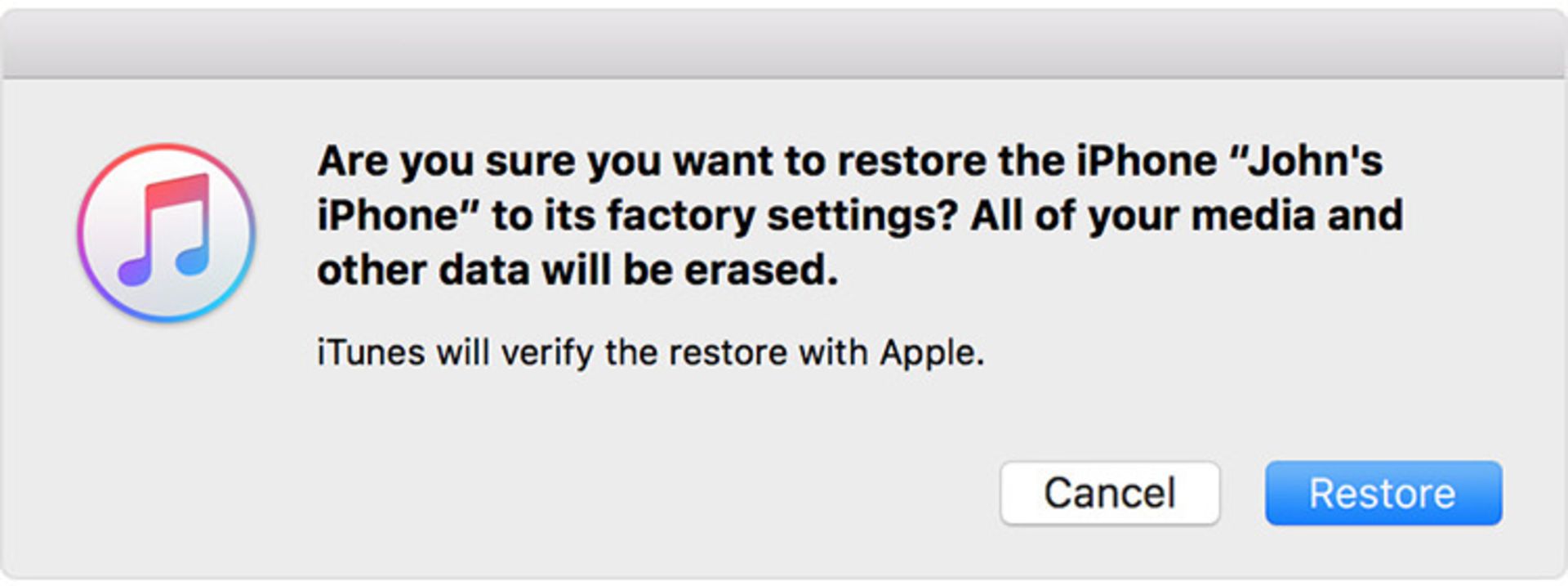The height and width of the screenshot is (586, 1568).
Task: Click the bold word "iPhone" after "restore the"
Action: [1146, 161]
